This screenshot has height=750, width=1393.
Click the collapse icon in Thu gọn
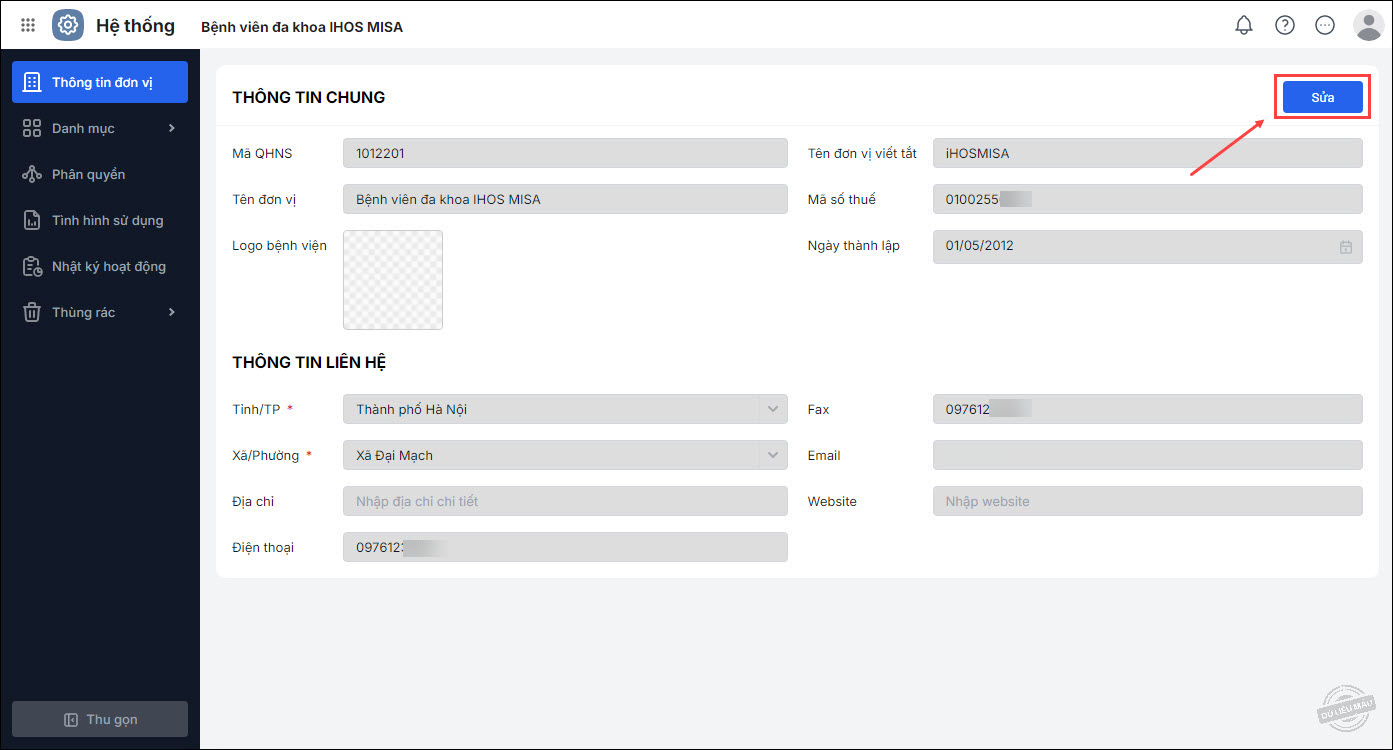tap(70, 720)
